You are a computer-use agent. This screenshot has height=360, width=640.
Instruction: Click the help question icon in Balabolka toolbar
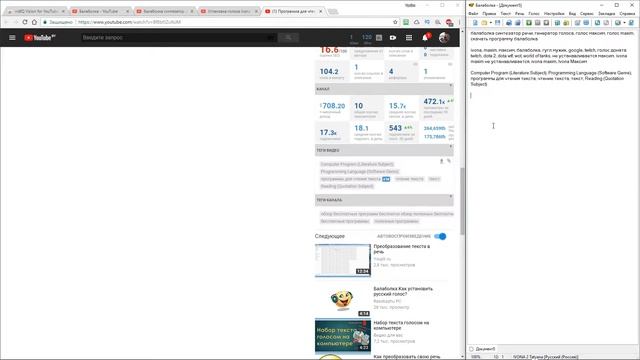click(x=631, y=23)
